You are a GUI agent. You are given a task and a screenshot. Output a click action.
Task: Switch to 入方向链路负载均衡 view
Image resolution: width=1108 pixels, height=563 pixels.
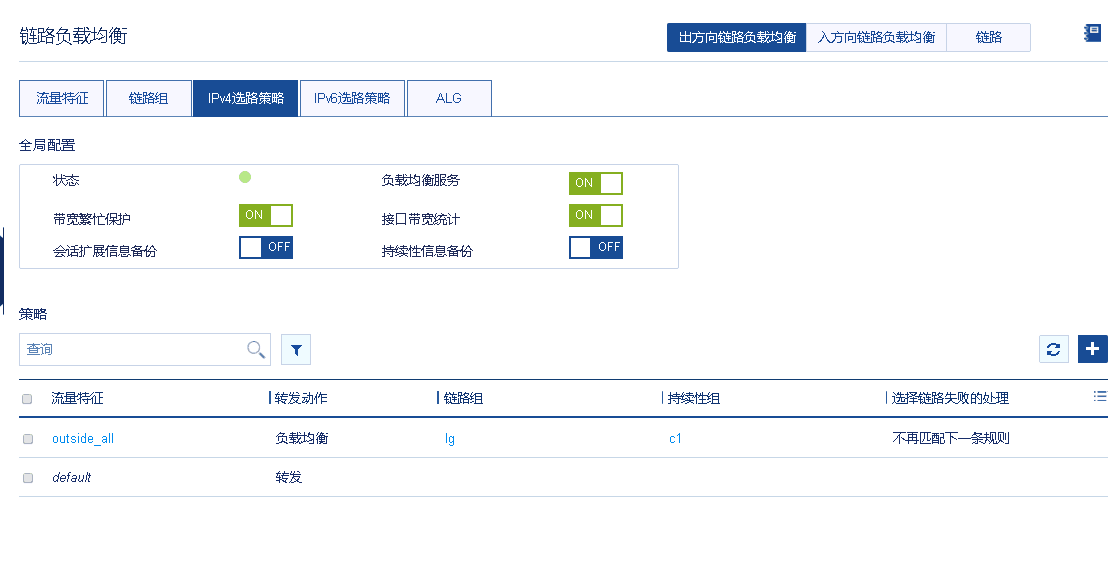876,37
